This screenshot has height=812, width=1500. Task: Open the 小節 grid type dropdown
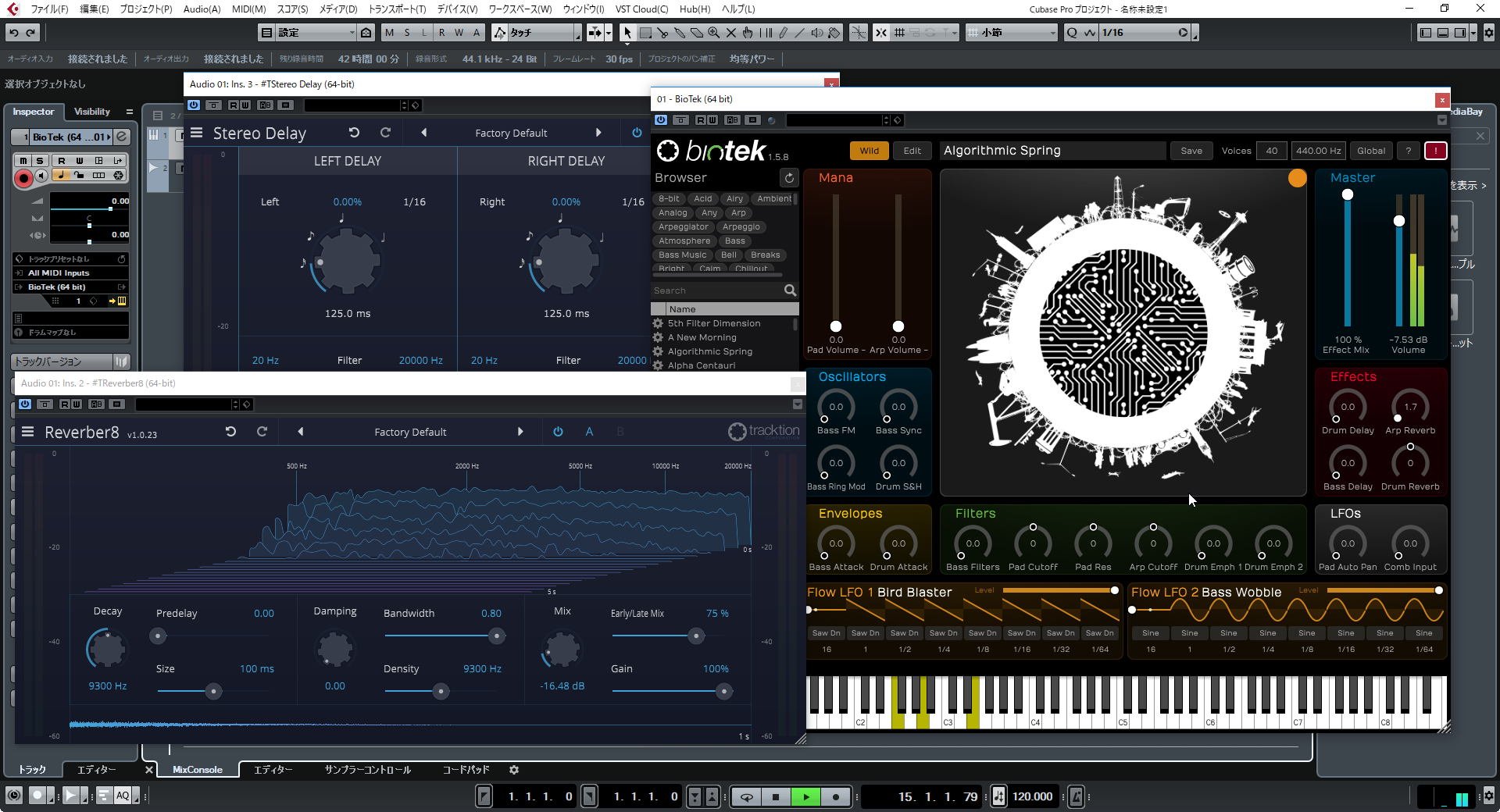(x=1012, y=33)
